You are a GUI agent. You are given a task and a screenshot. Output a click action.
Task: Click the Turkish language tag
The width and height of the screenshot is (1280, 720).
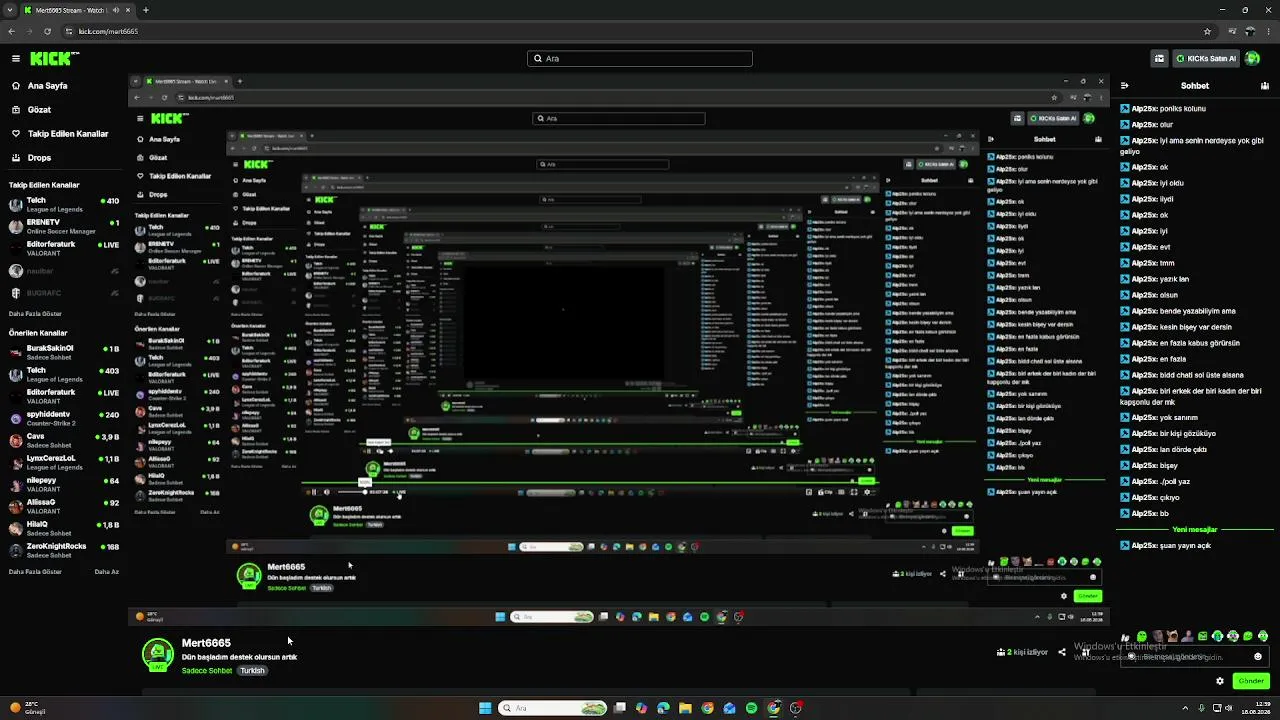pos(252,671)
